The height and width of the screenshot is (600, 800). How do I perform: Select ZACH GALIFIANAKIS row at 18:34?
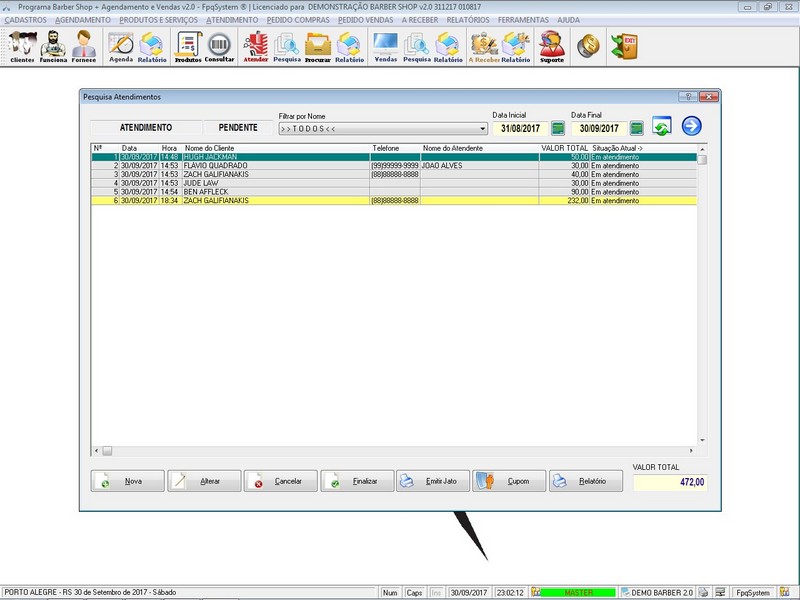coord(394,201)
